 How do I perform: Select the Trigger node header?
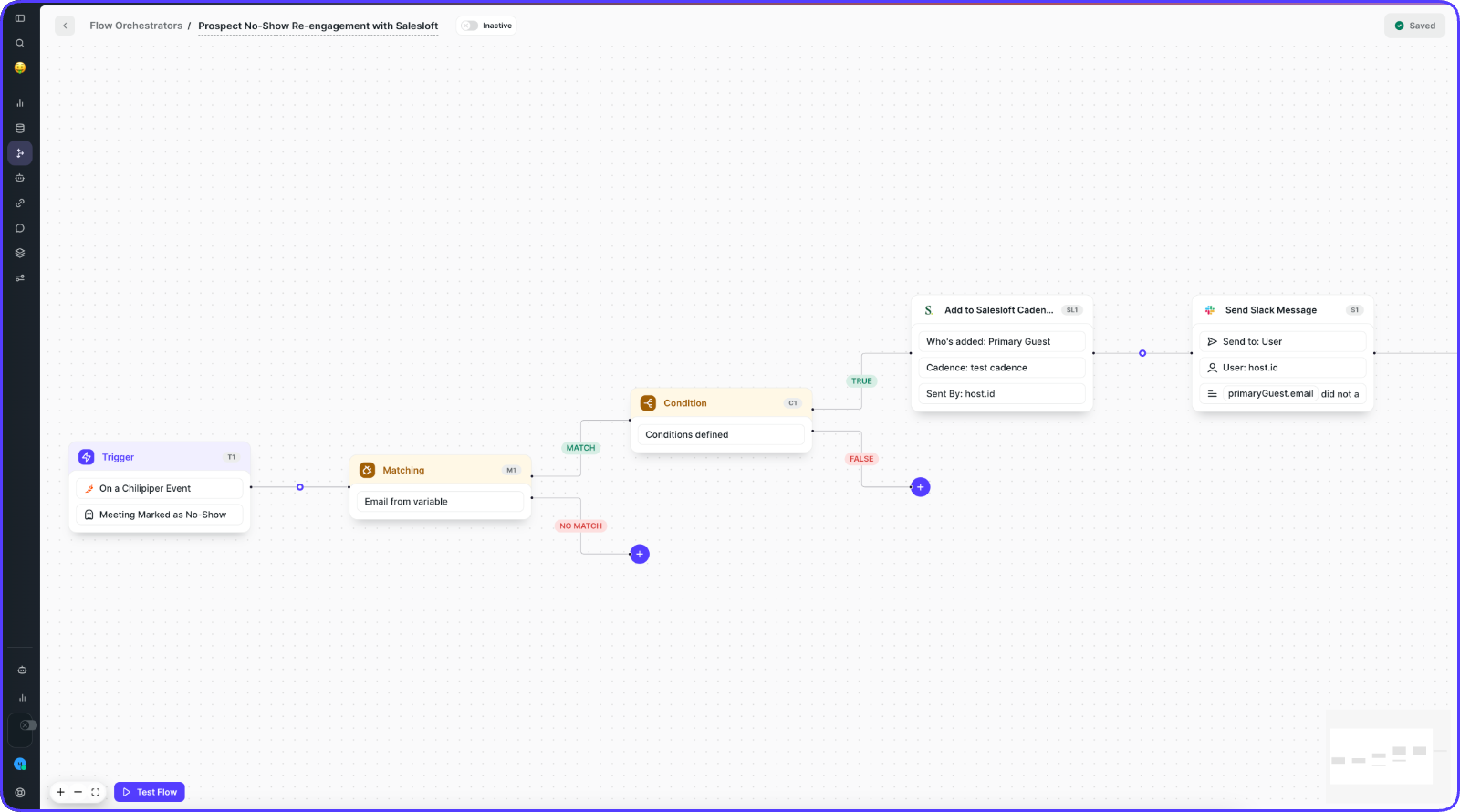pos(160,457)
